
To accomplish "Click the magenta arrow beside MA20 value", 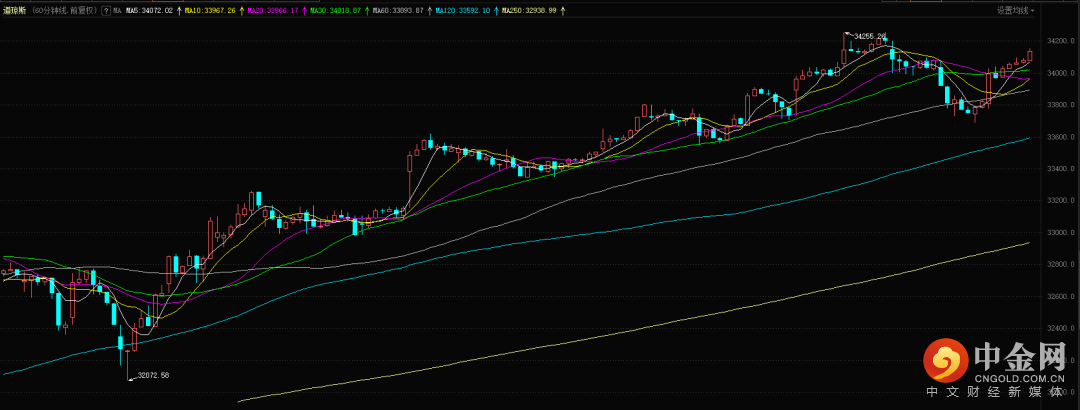I will pyautogui.click(x=304, y=11).
